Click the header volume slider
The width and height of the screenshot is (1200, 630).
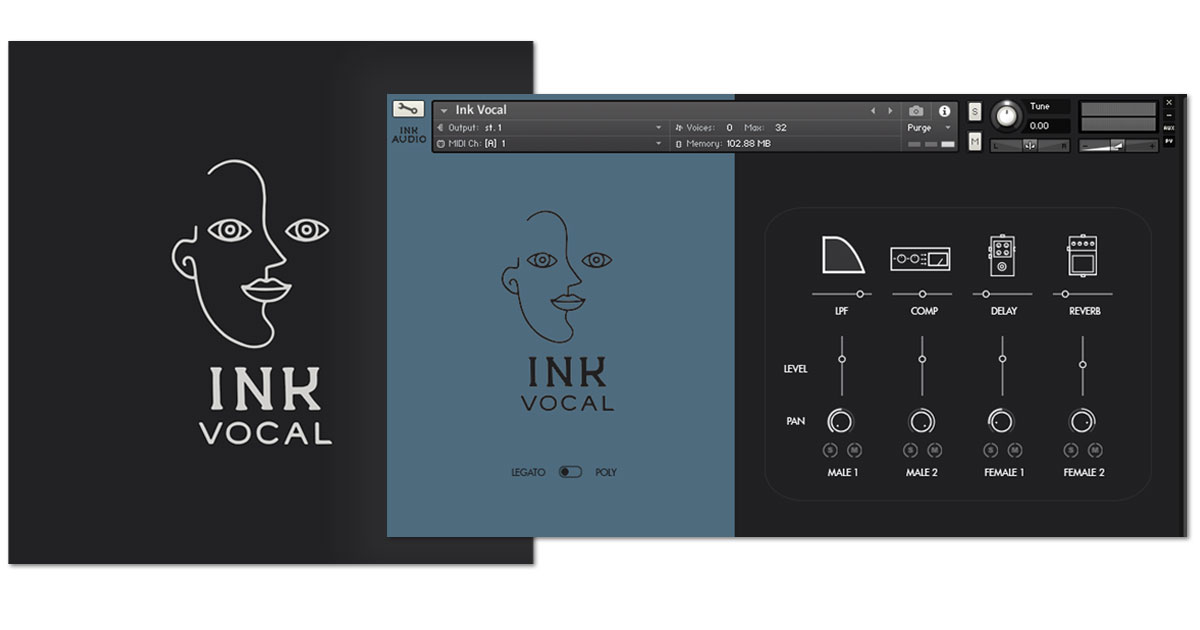tap(1118, 146)
